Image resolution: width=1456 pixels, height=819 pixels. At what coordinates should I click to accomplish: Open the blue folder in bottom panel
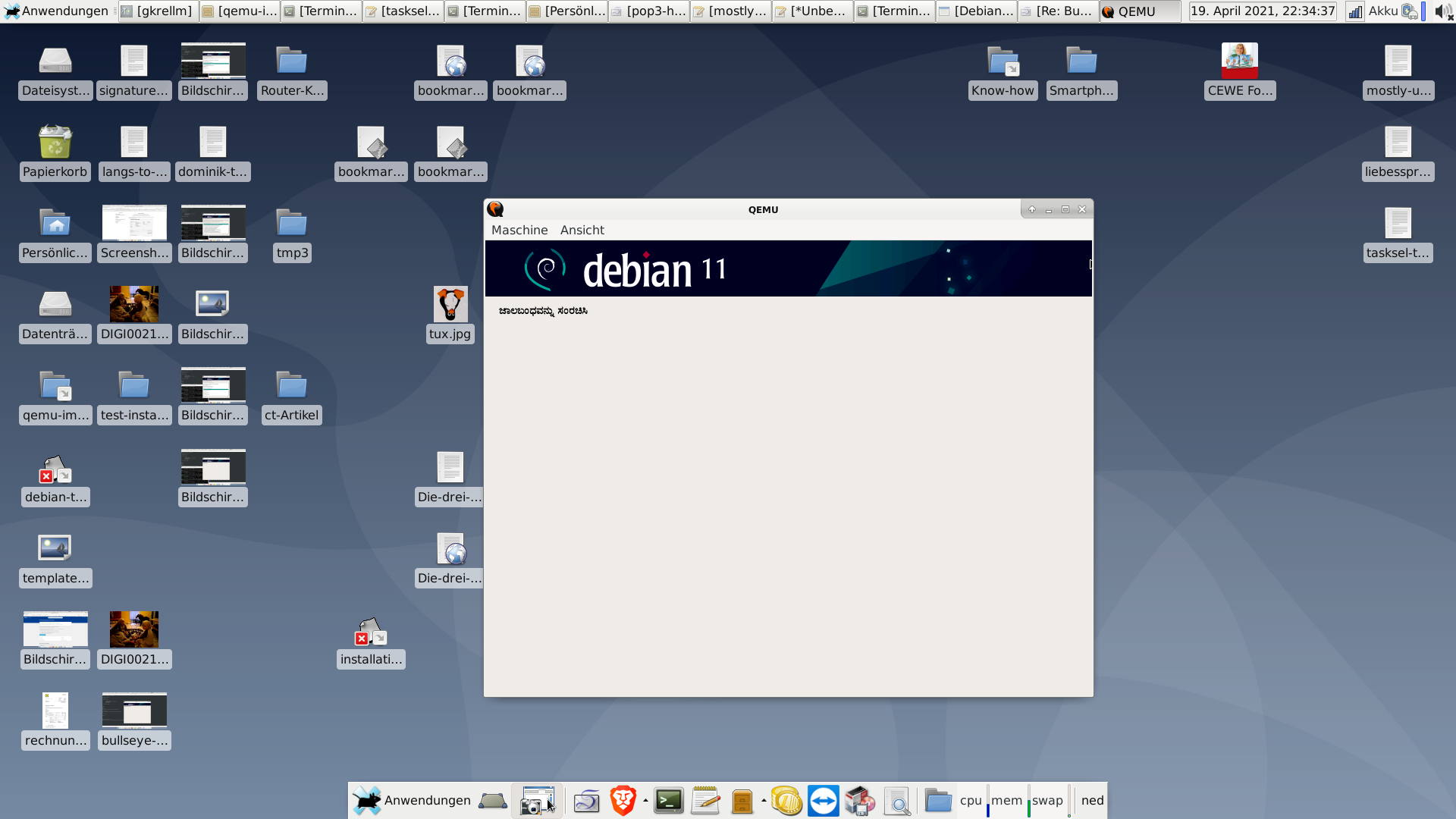coord(938,801)
